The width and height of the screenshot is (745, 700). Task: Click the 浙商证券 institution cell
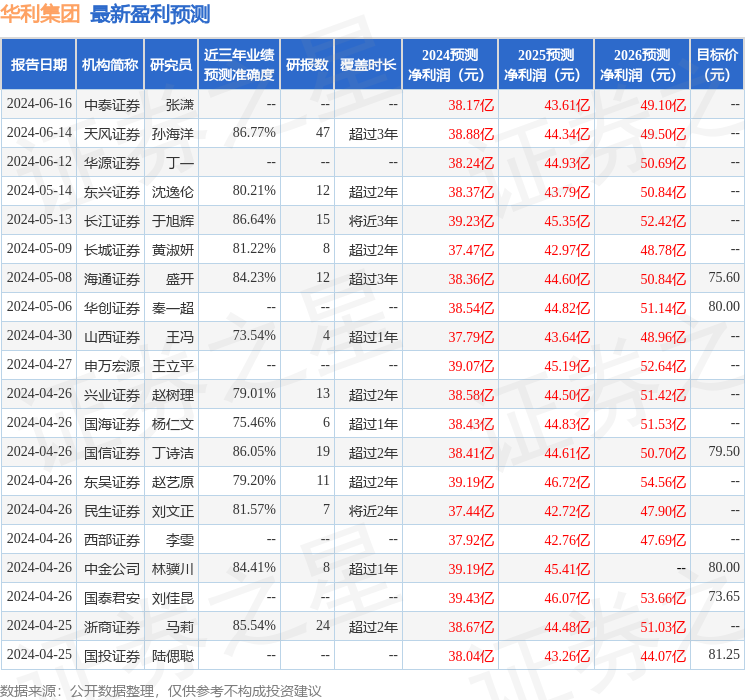tap(112, 627)
